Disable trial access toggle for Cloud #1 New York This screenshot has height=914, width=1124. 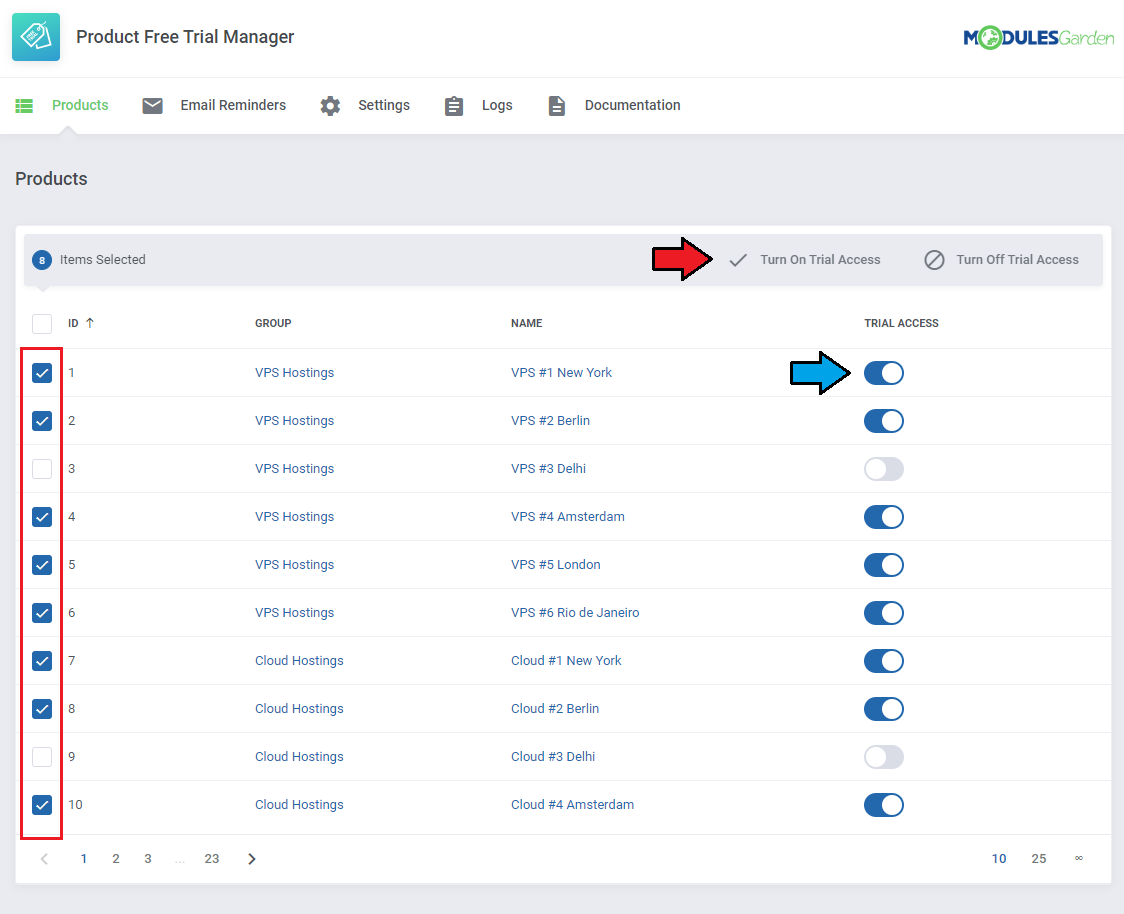[x=884, y=661]
